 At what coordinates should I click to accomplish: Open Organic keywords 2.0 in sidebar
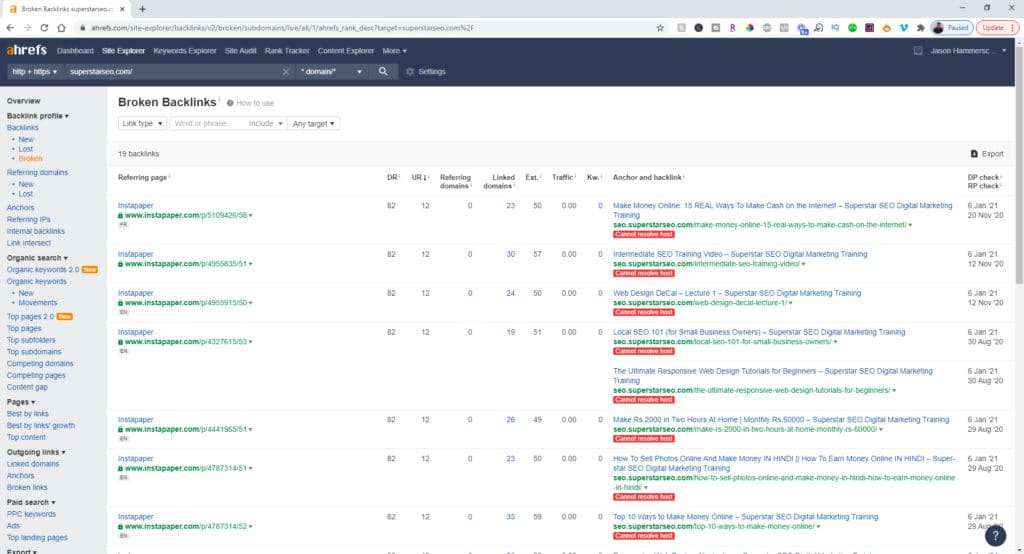point(42,270)
